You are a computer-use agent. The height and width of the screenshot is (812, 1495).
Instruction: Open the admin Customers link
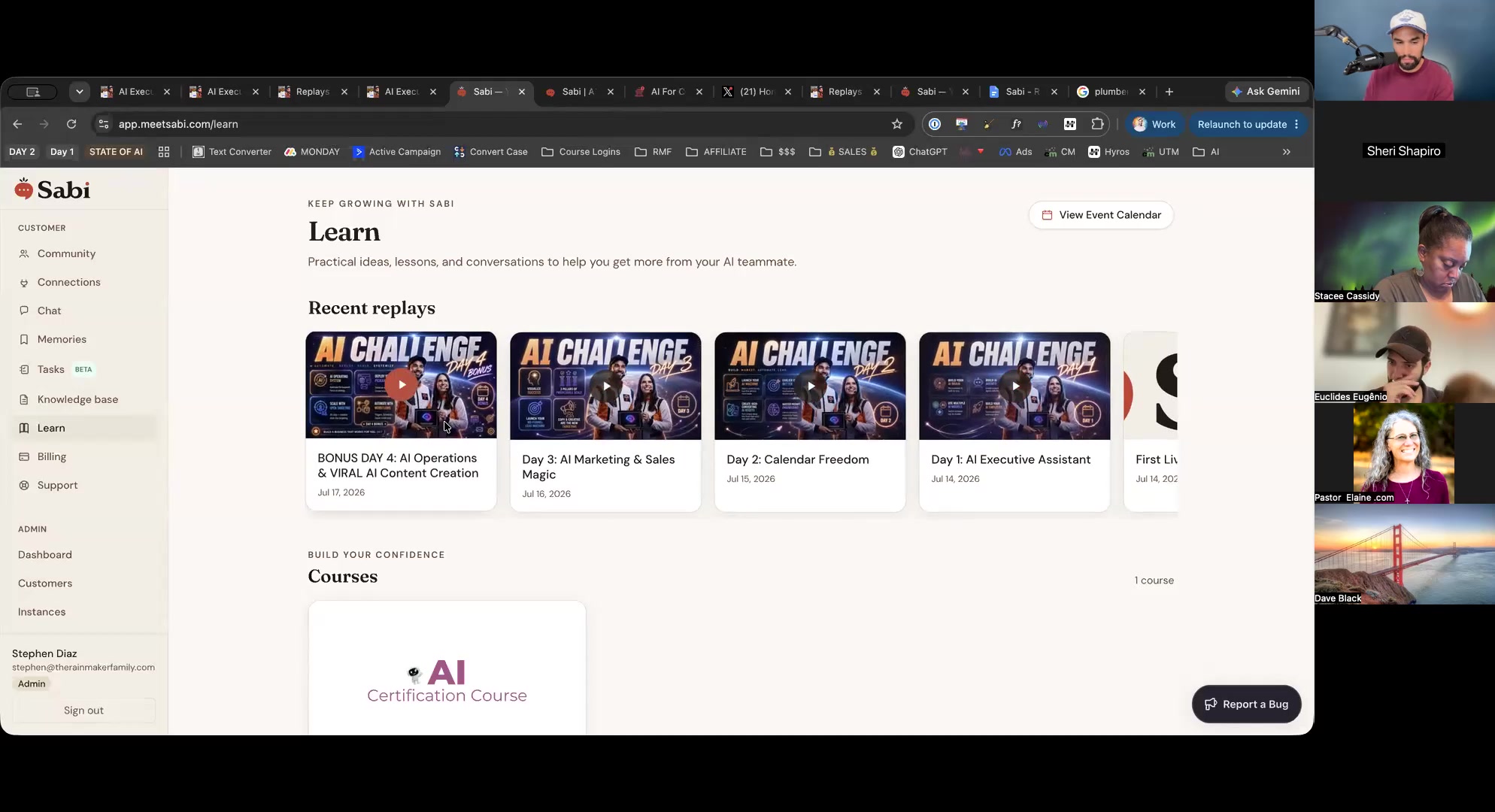[45, 583]
